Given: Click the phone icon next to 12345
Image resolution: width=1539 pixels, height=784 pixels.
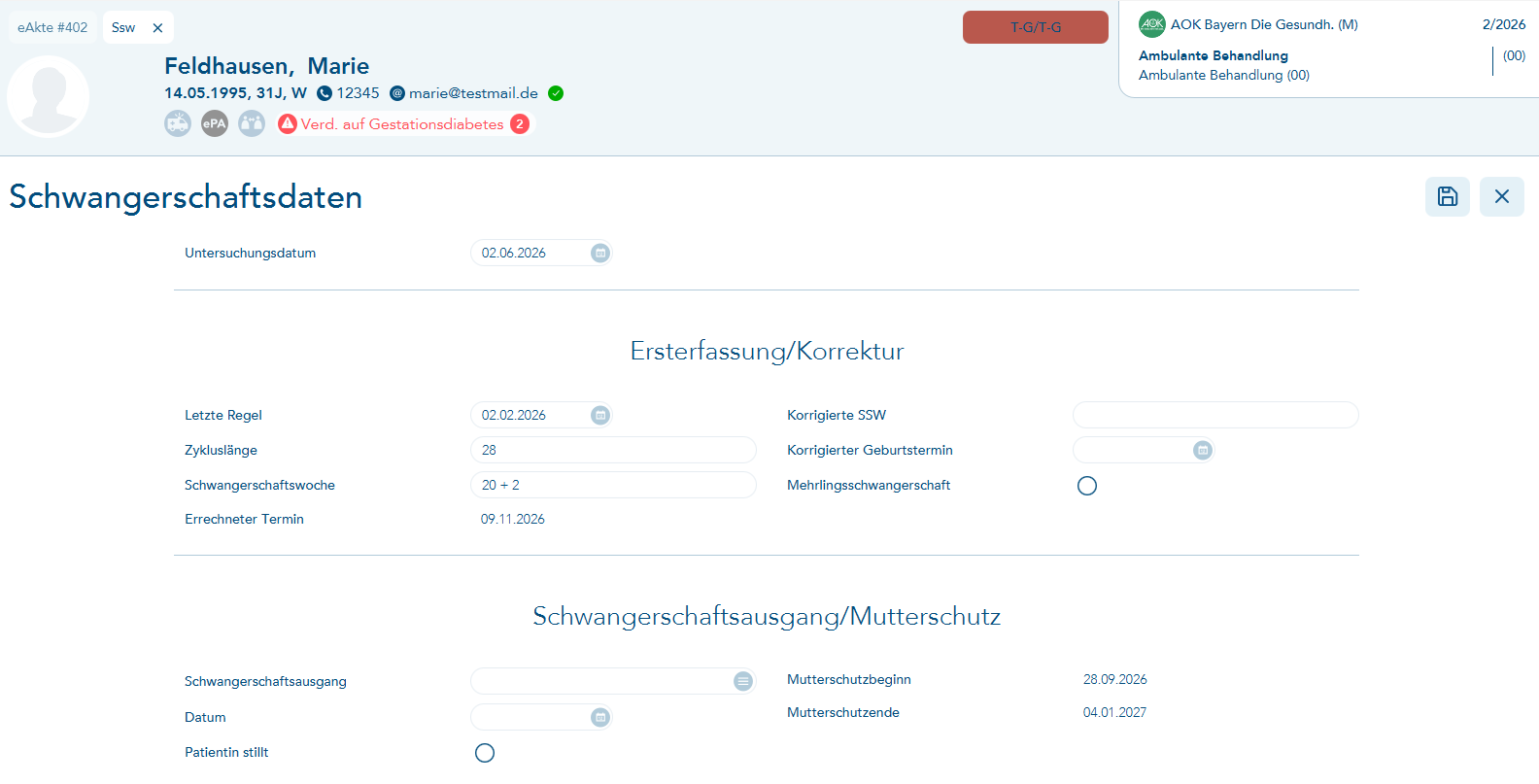Looking at the screenshot, I should (325, 93).
